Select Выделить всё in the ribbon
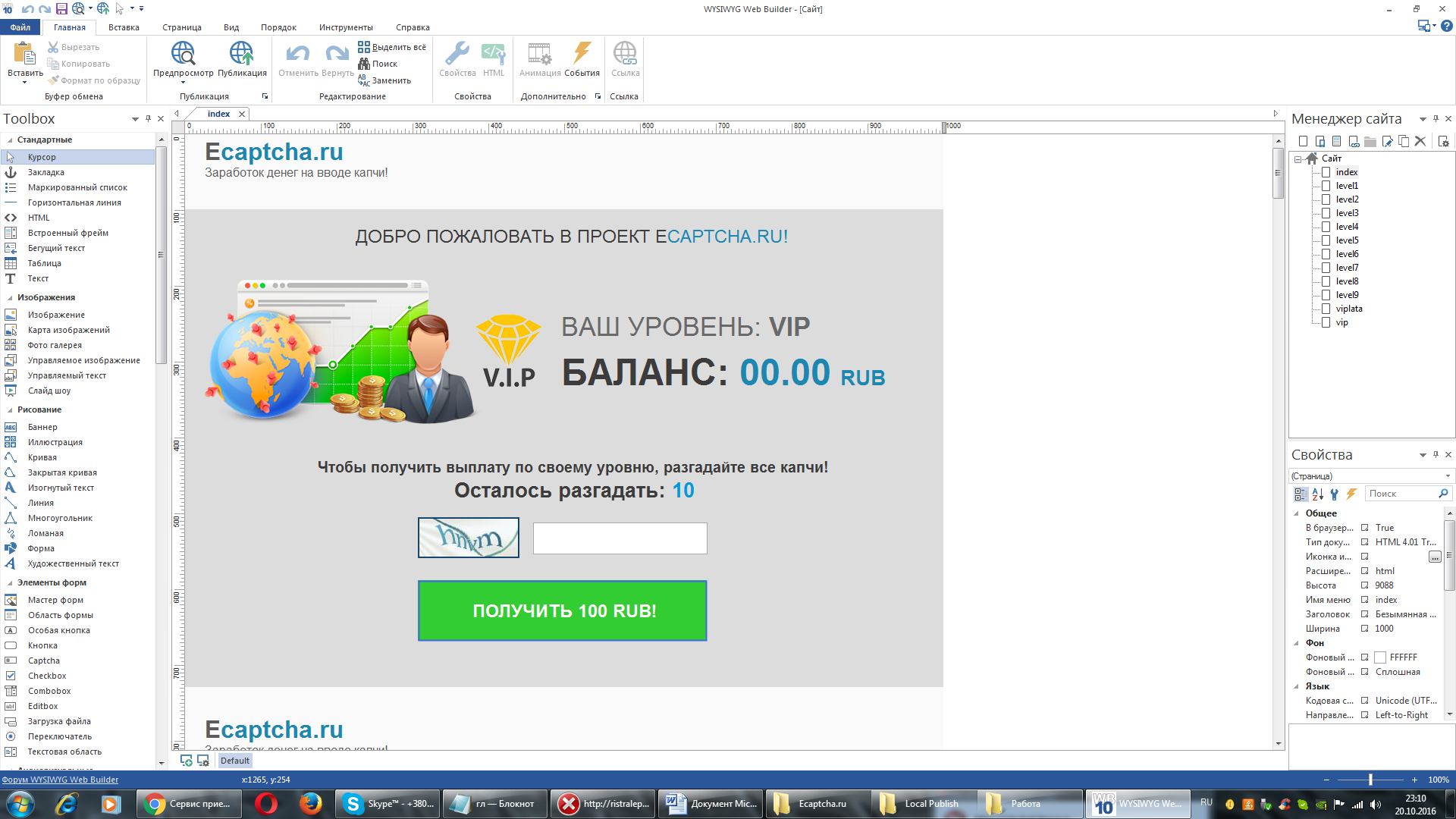1456x819 pixels. pyautogui.click(x=392, y=47)
